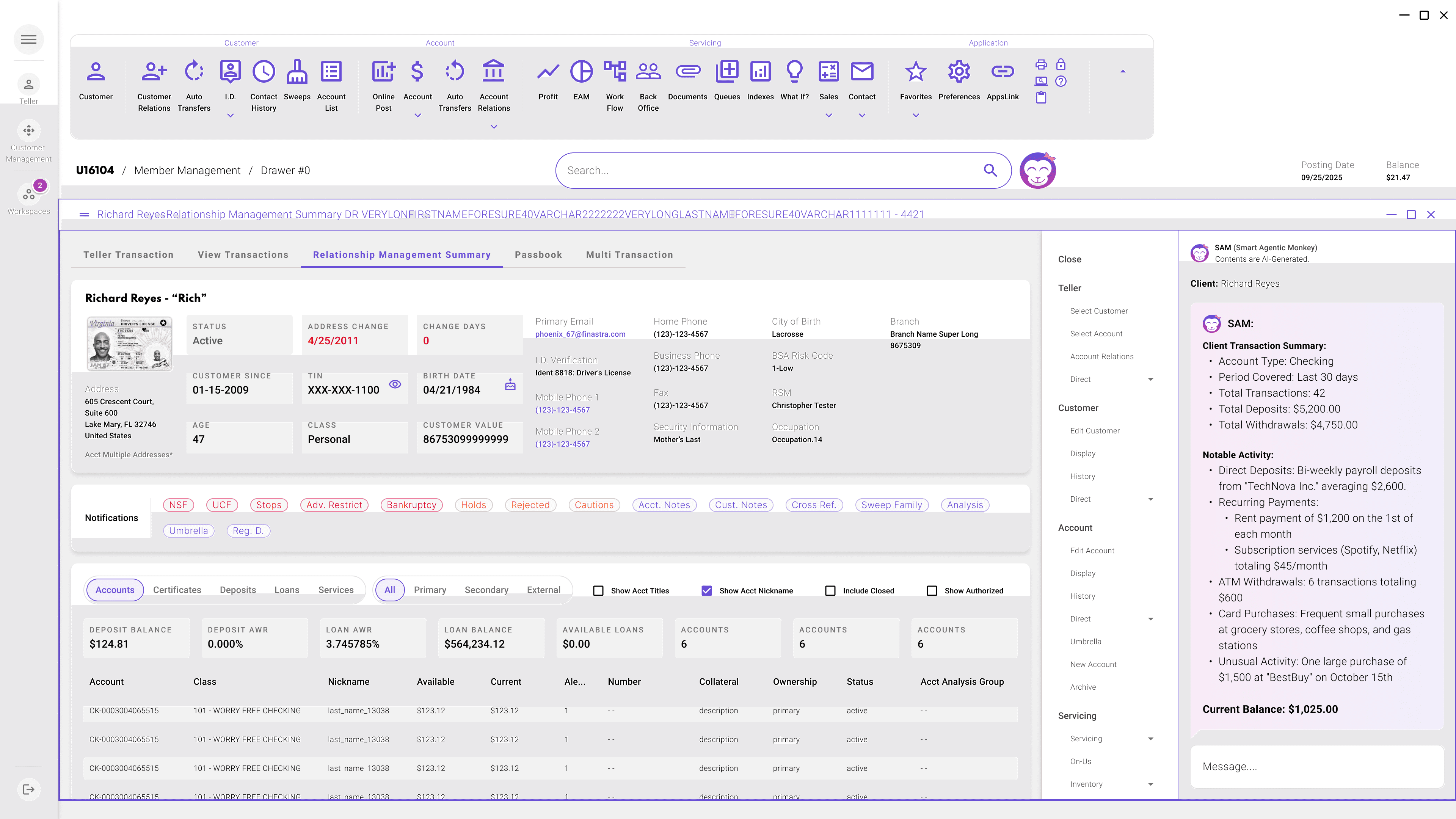Open the What If? lightbulb icon
This screenshot has height=819, width=1456.
pos(794,72)
